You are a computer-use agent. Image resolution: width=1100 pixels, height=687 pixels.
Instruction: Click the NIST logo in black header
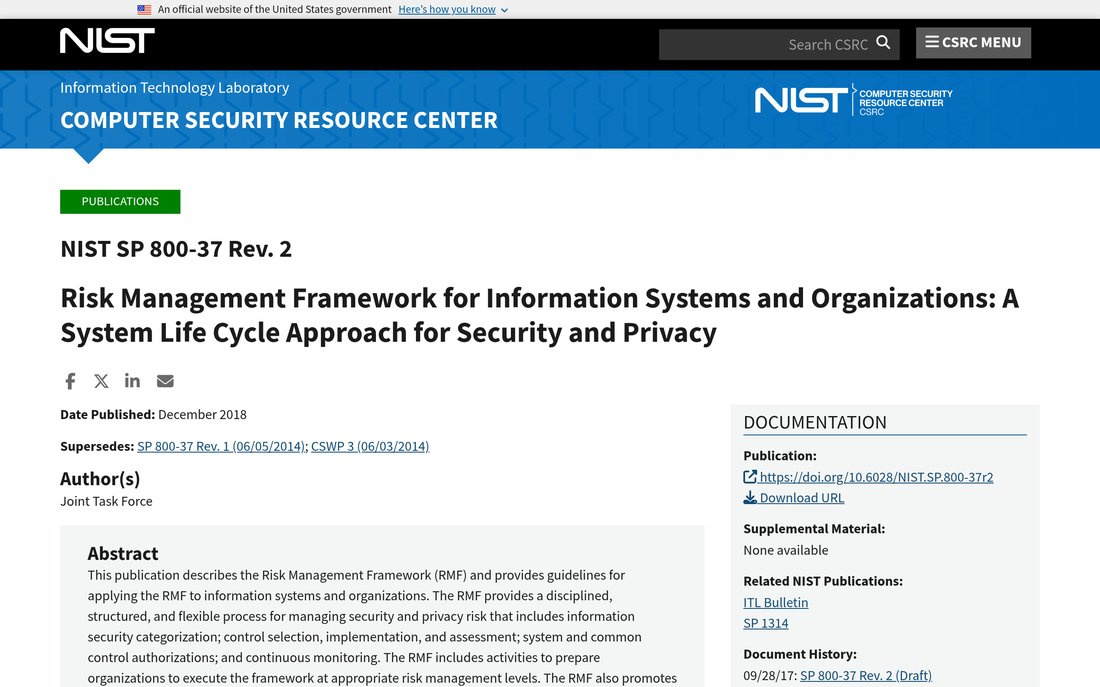pyautogui.click(x=107, y=41)
